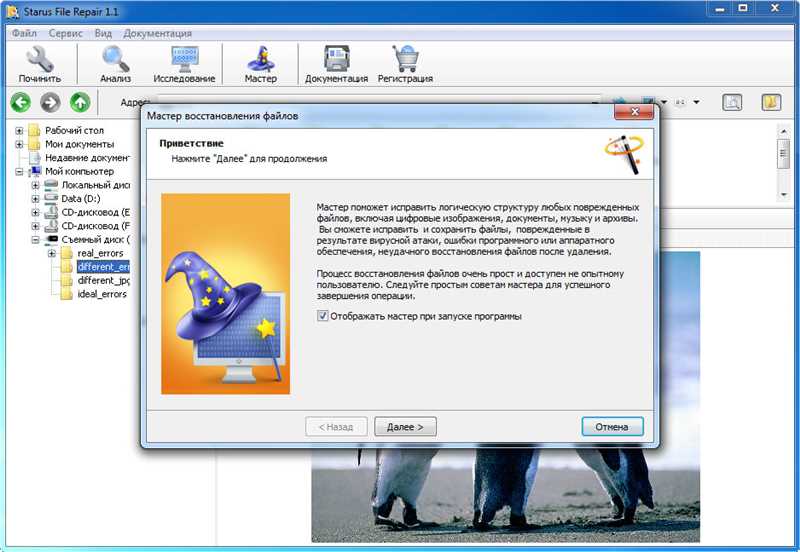This screenshot has width=800, height=552.
Task: Open the Вид menu
Action: [x=103, y=33]
